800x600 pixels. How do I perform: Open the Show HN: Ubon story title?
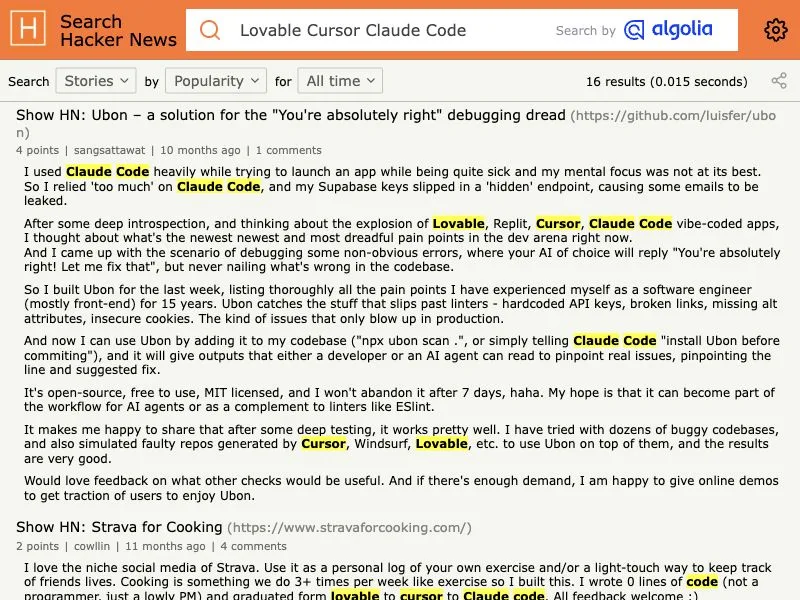290,115
